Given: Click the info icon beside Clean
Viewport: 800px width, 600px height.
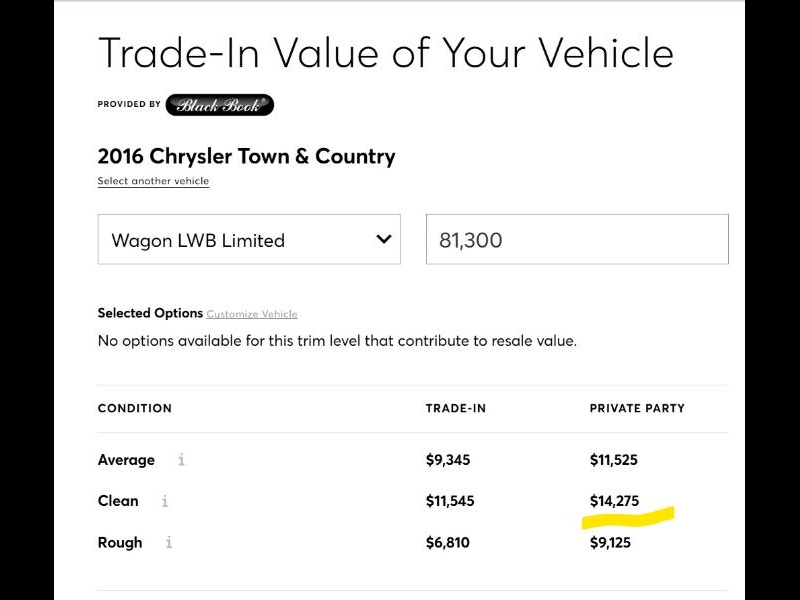Looking at the screenshot, I should [165, 501].
